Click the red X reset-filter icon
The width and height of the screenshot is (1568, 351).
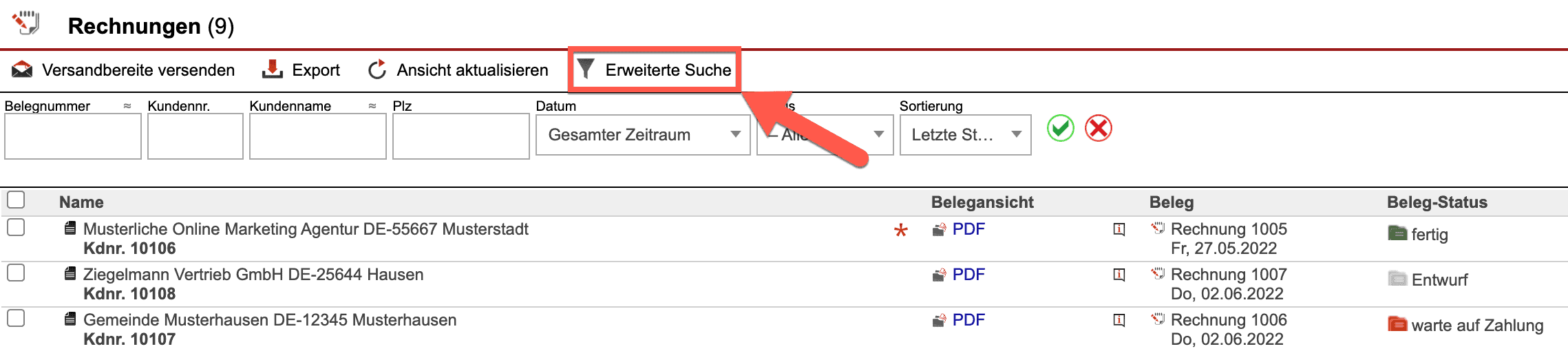coord(1099,129)
